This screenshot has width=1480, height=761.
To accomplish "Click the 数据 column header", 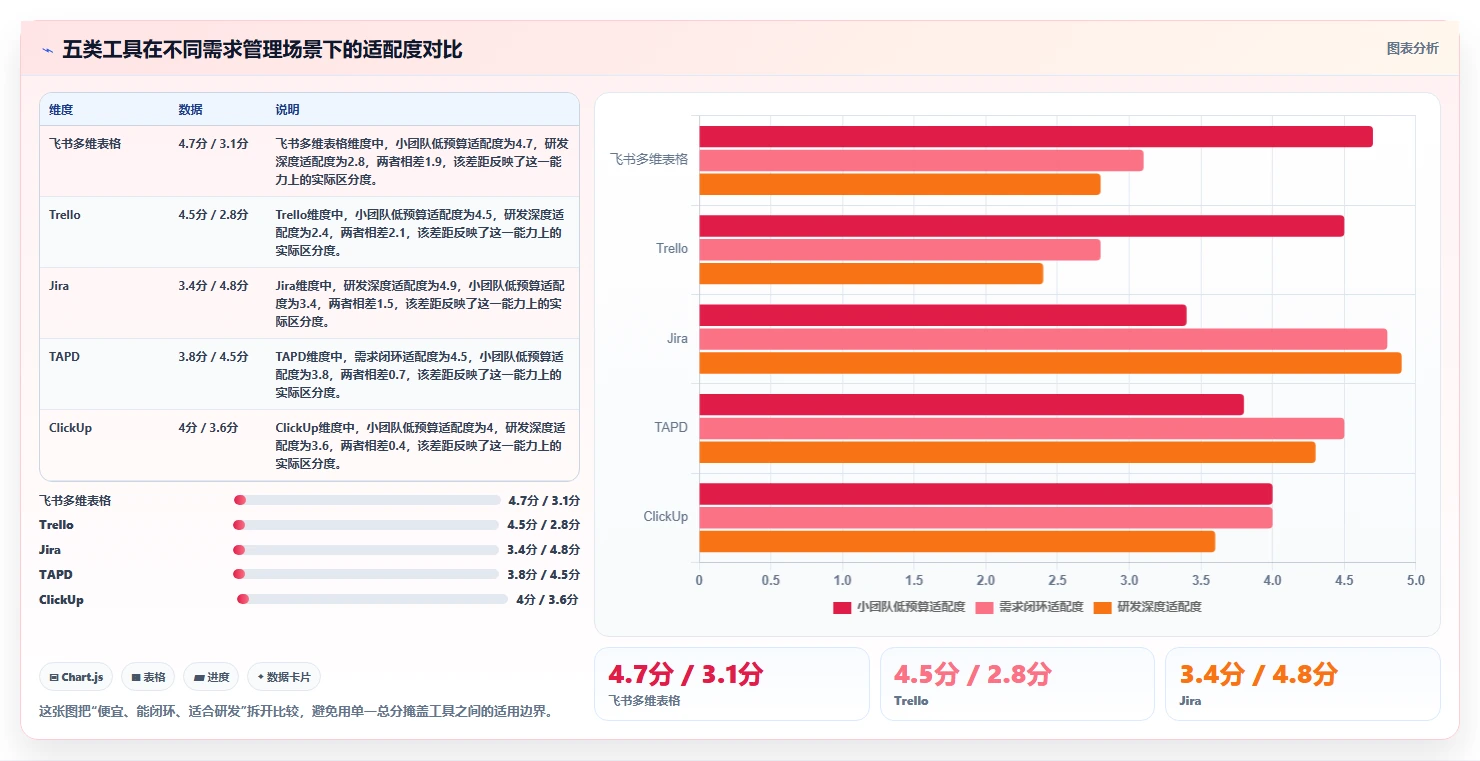I will tap(190, 110).
